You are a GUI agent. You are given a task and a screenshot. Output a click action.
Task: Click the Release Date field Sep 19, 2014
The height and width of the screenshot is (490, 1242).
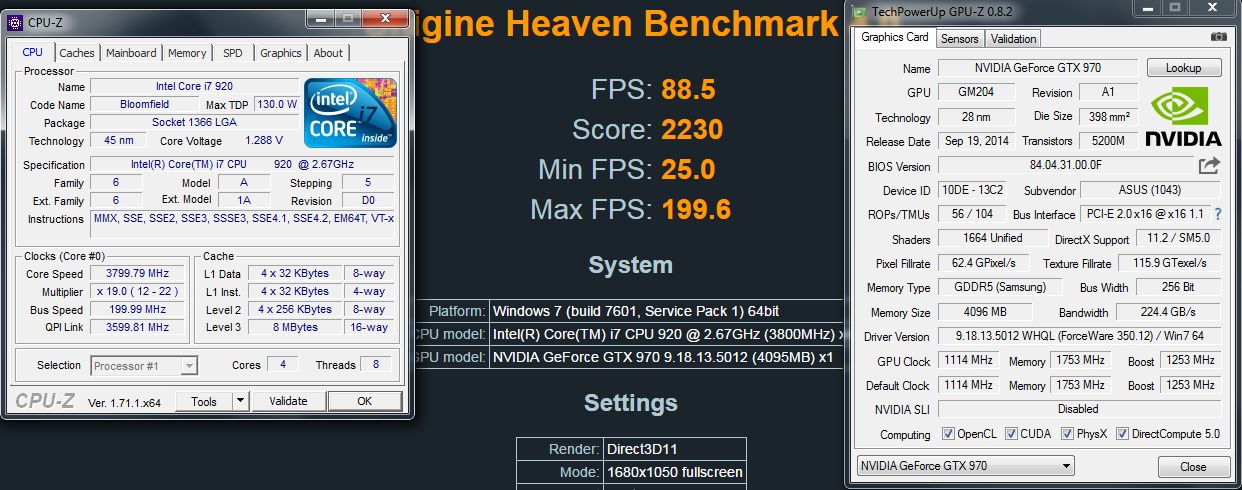pyautogui.click(x=976, y=141)
